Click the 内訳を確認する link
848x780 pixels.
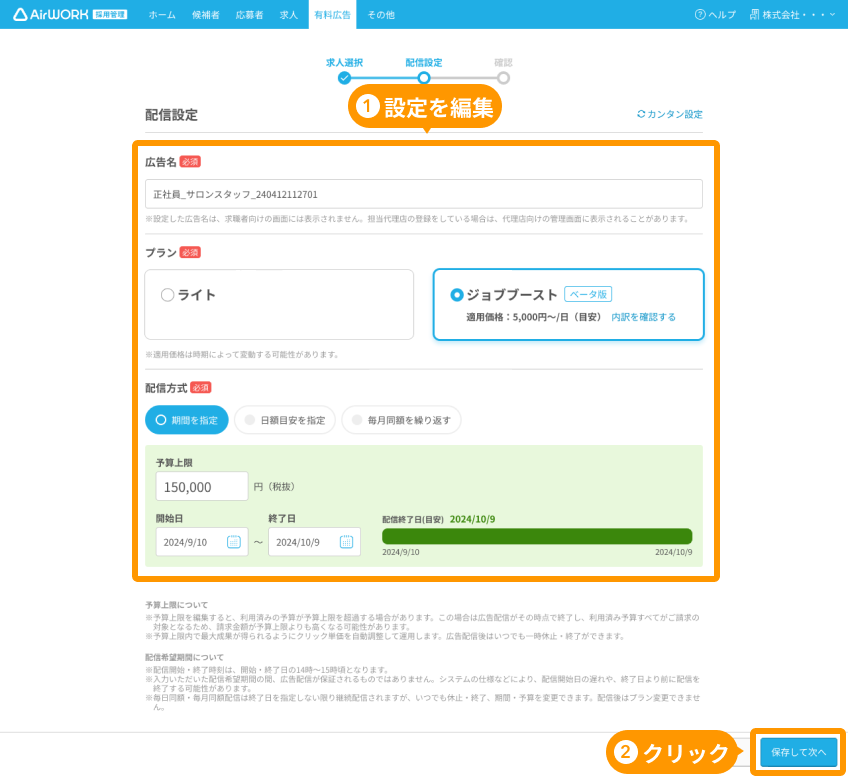pos(644,317)
